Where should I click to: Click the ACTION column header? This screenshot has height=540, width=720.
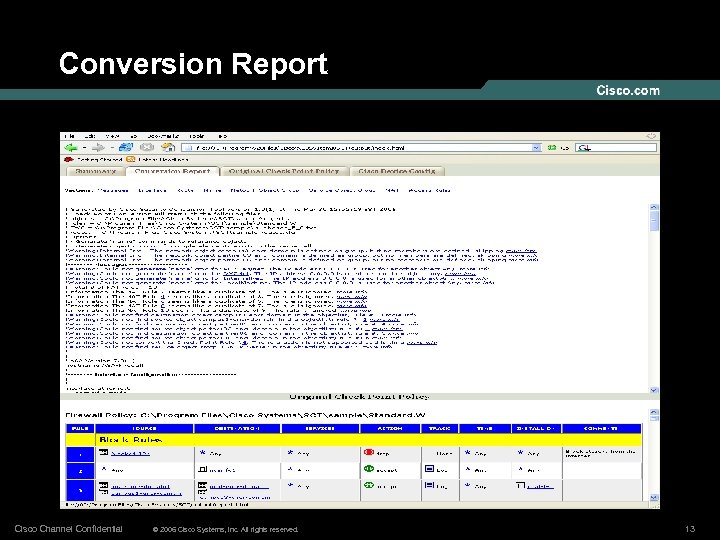pos(390,428)
